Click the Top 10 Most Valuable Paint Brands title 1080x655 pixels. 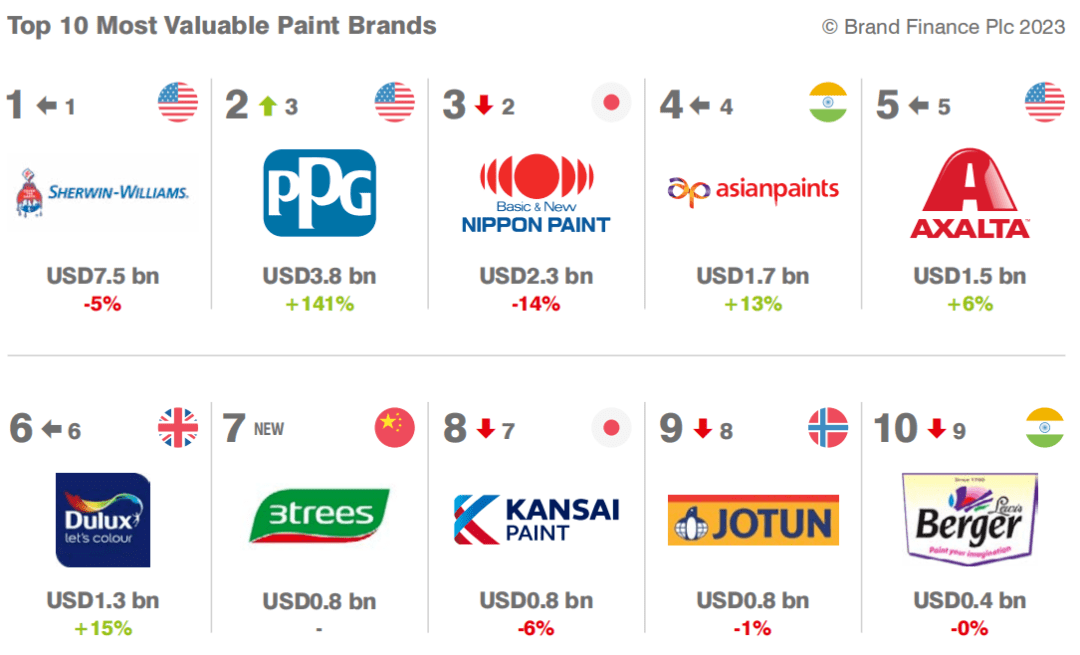click(222, 25)
